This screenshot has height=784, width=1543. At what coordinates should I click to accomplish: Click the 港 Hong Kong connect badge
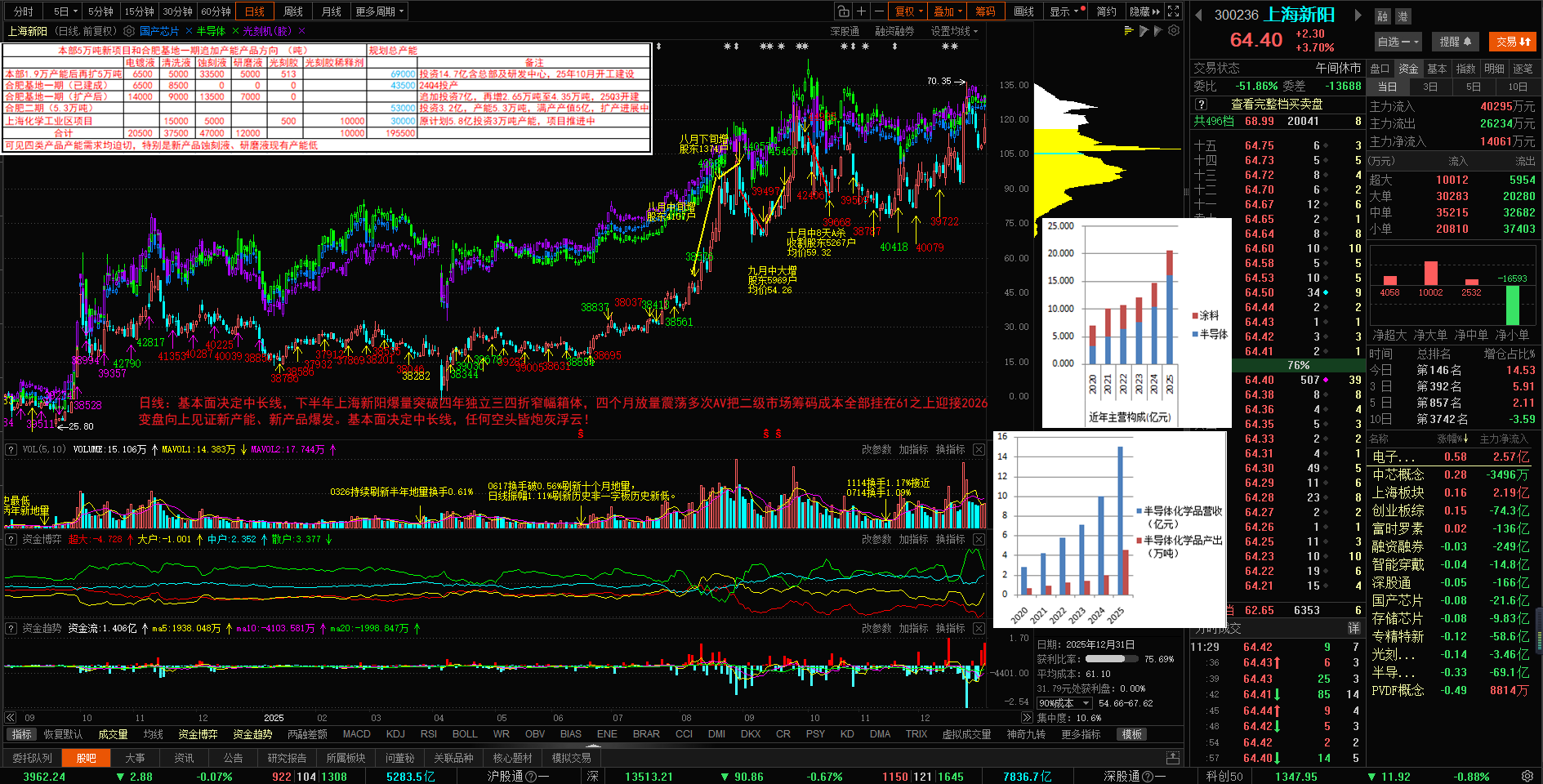click(1403, 16)
